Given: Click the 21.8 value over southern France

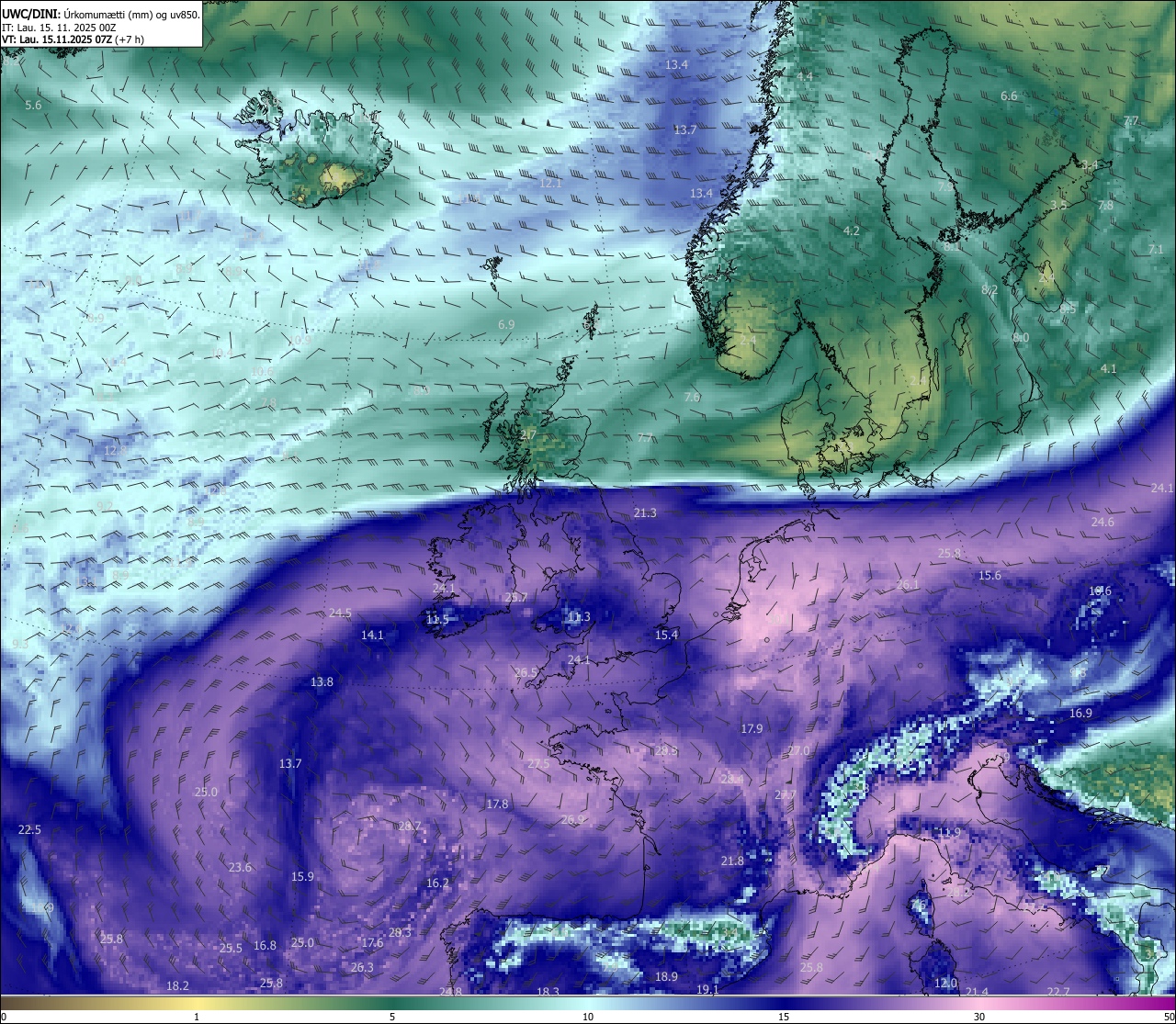Looking at the screenshot, I should click(732, 861).
